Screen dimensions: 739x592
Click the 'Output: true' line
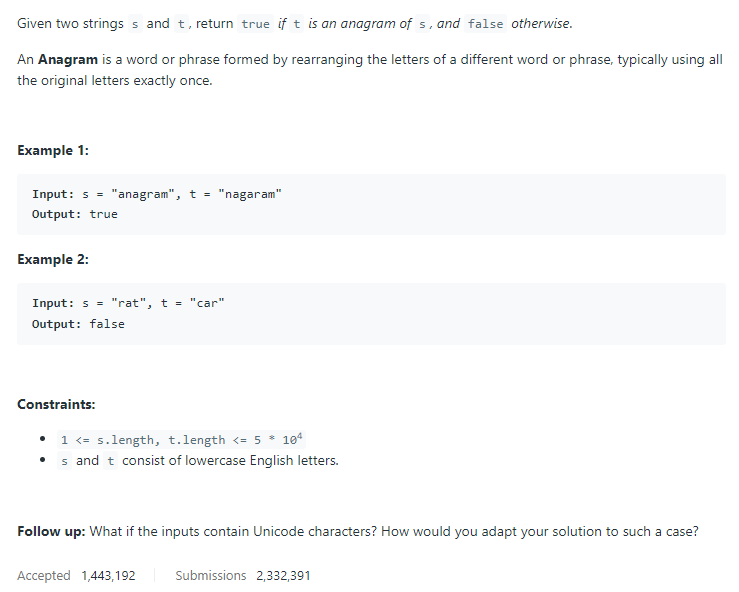pyautogui.click(x=74, y=214)
